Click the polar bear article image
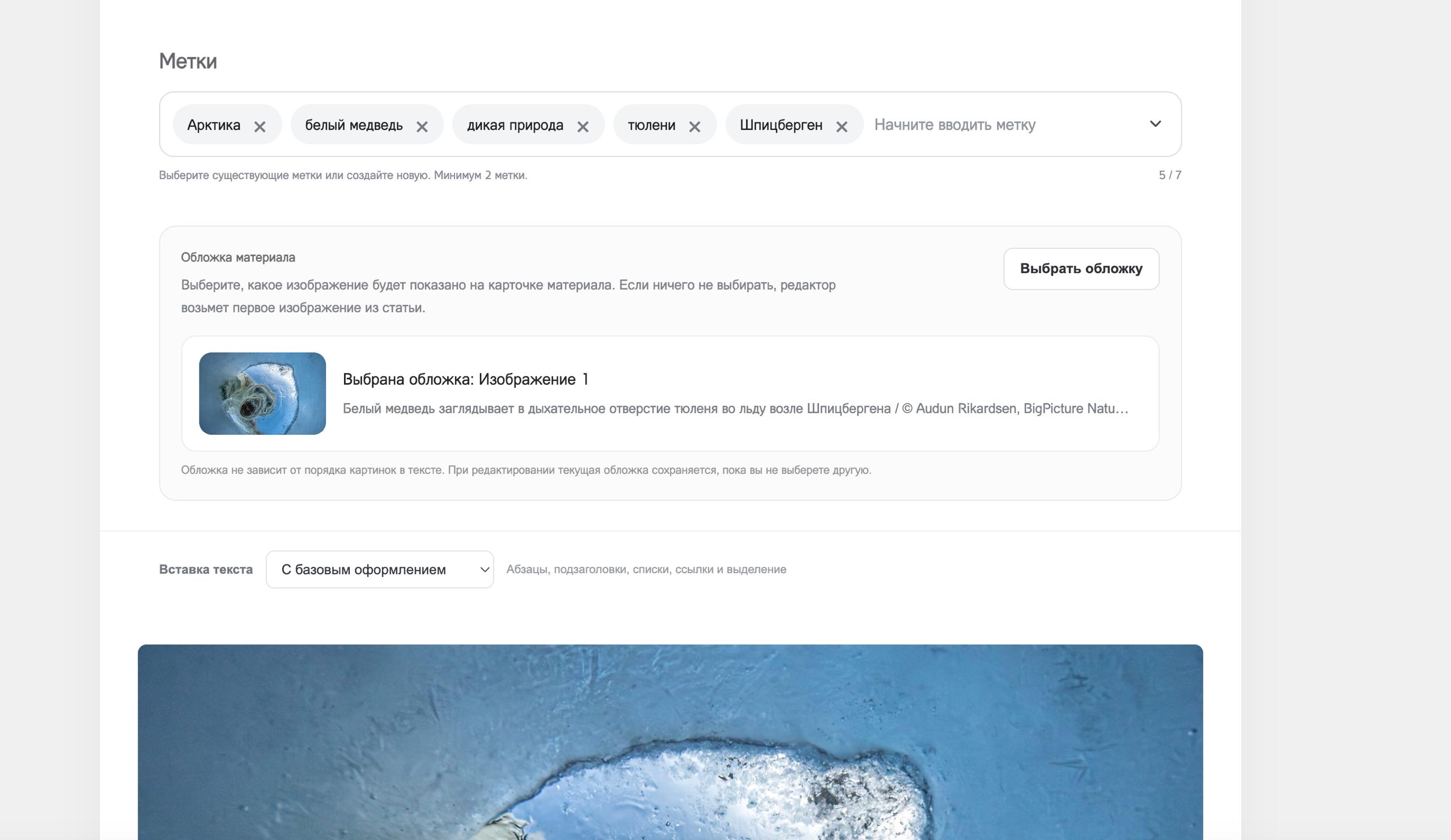This screenshot has height=840, width=1451. (x=670, y=742)
